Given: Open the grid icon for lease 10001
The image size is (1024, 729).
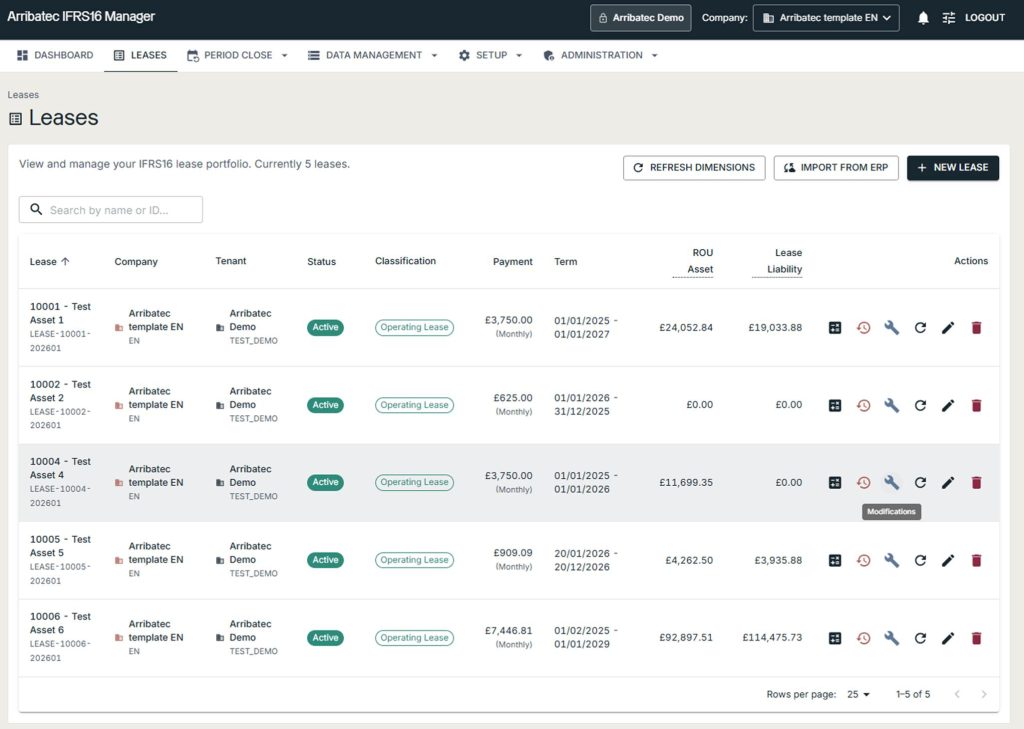Looking at the screenshot, I should (835, 328).
